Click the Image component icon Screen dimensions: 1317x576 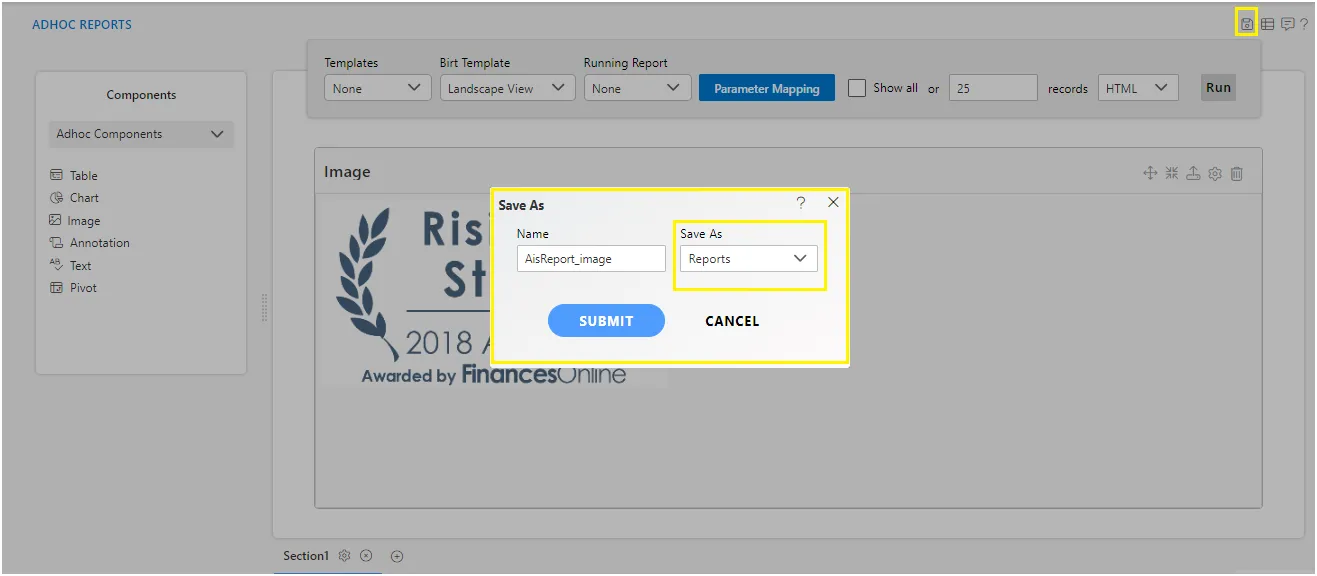(x=56, y=220)
